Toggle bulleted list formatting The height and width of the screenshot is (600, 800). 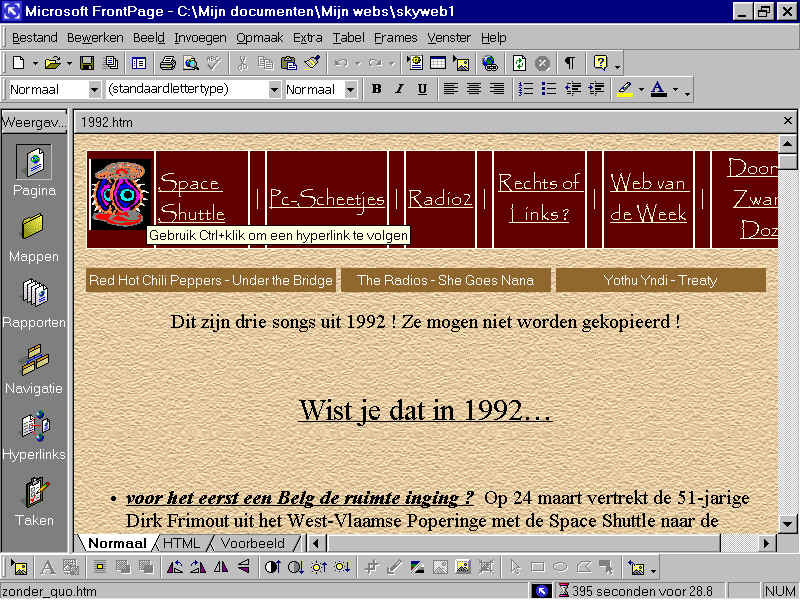click(x=549, y=89)
